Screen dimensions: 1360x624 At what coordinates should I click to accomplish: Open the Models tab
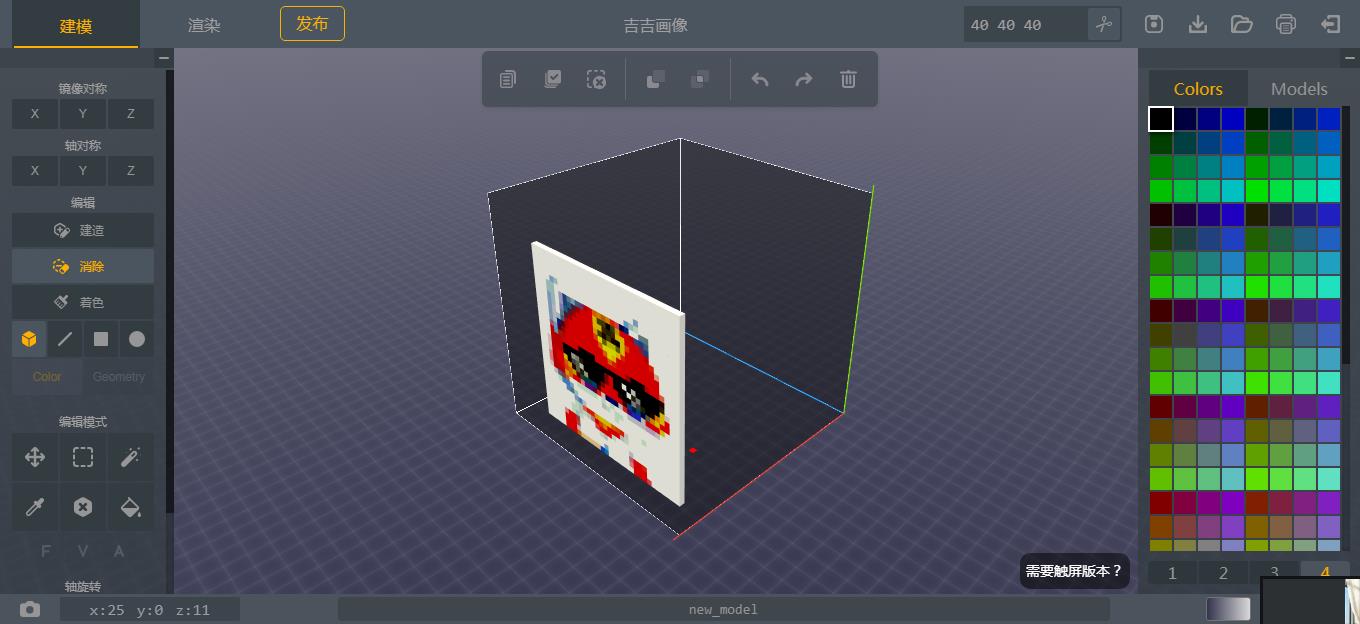click(x=1299, y=88)
